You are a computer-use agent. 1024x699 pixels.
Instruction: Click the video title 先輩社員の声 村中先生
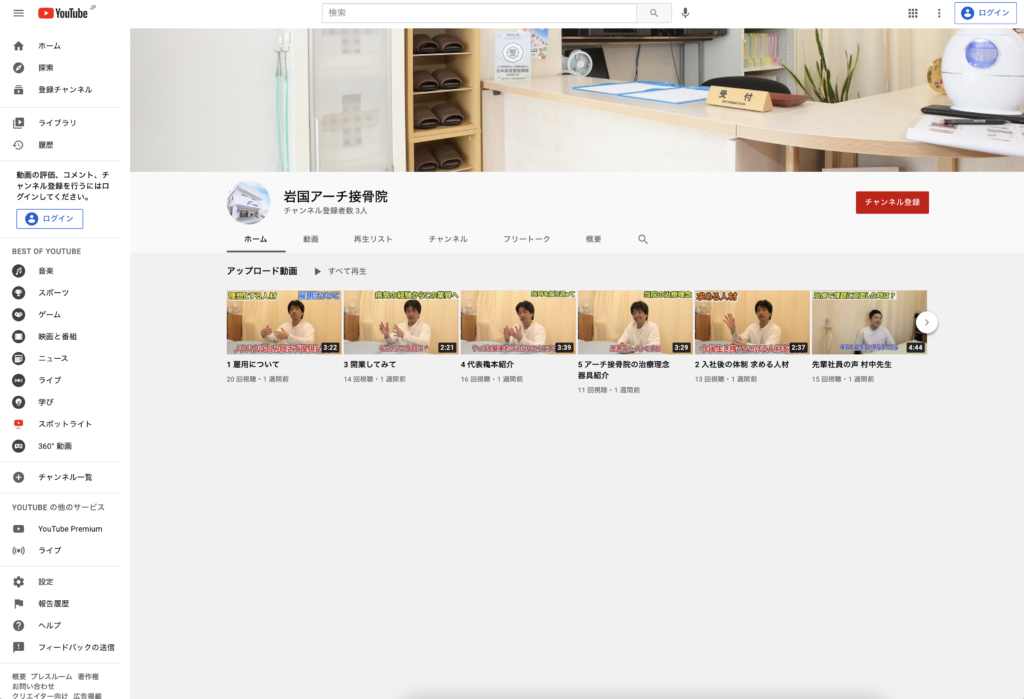point(852,365)
